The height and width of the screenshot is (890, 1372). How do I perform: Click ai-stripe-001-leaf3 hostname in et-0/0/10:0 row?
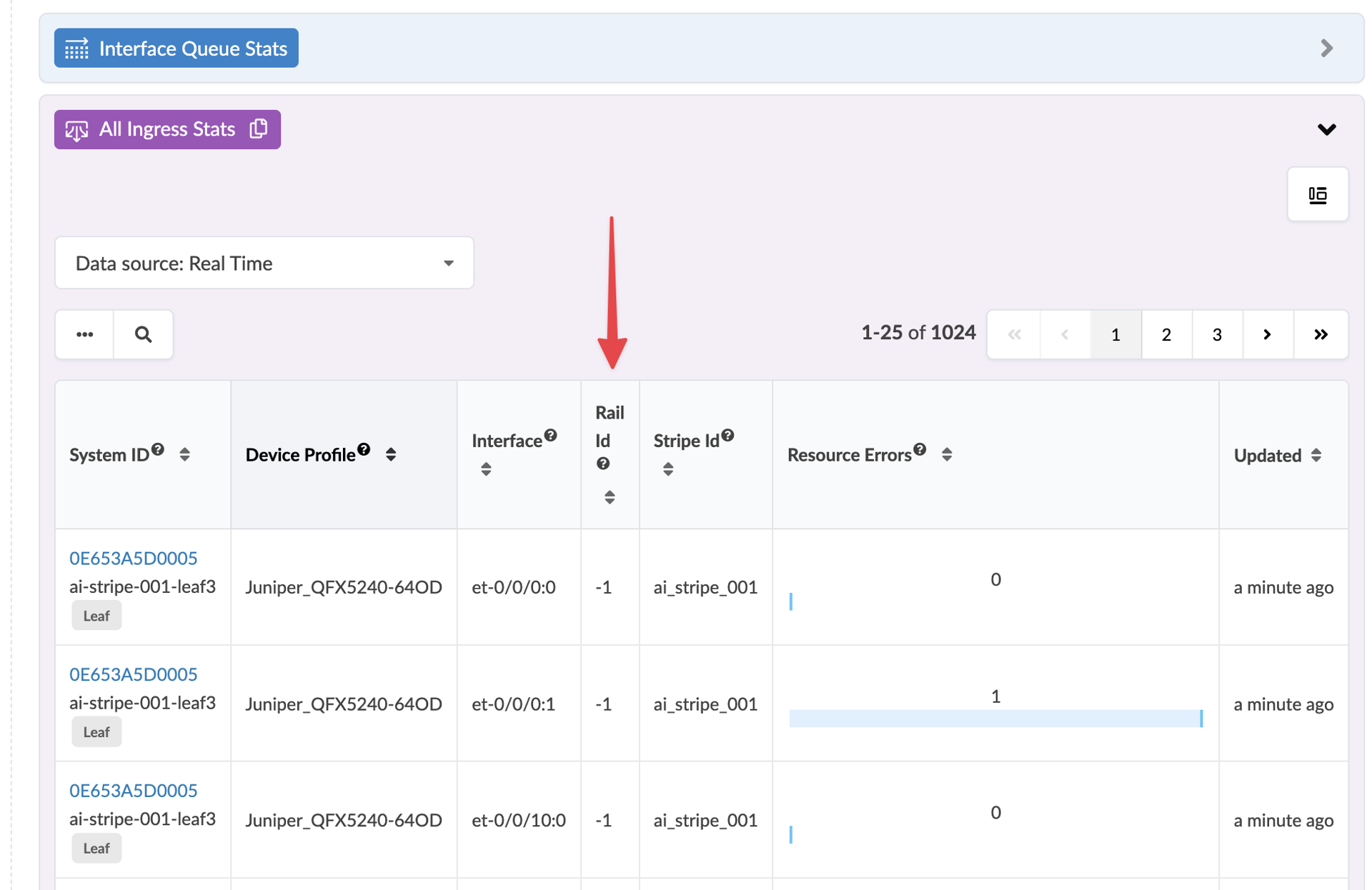click(142, 819)
